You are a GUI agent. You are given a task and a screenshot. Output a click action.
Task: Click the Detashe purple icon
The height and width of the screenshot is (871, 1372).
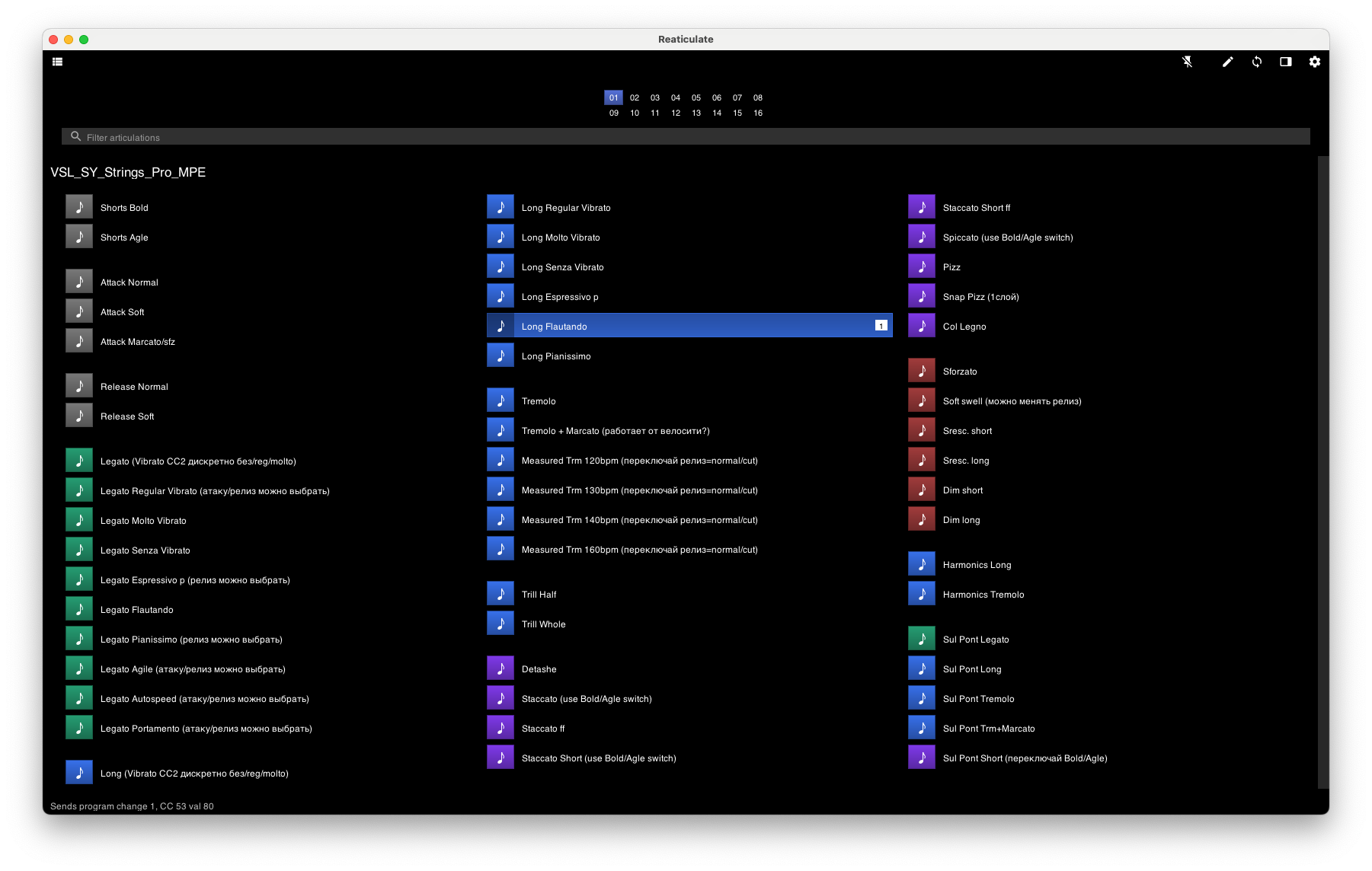point(501,668)
